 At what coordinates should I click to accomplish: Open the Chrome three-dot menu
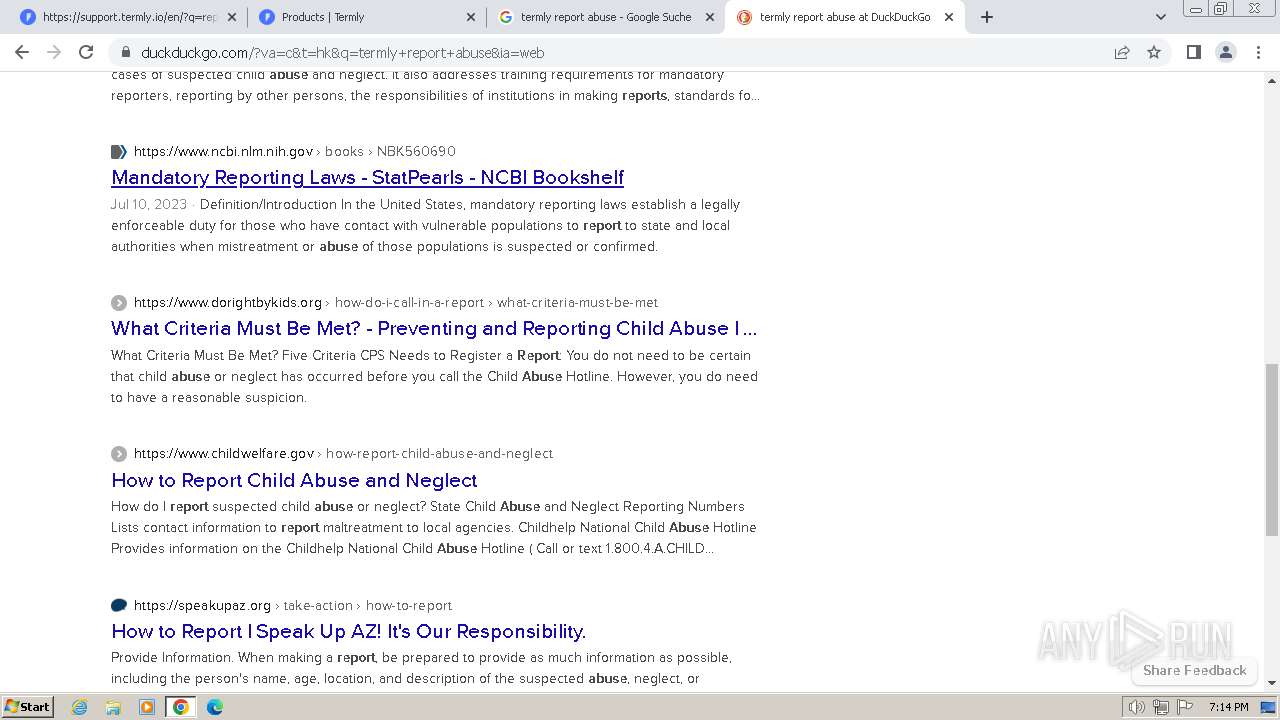(x=1258, y=52)
